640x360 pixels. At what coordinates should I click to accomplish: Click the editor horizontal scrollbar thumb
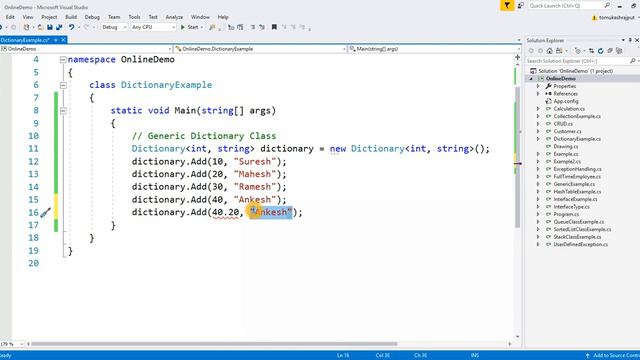tap(214, 344)
